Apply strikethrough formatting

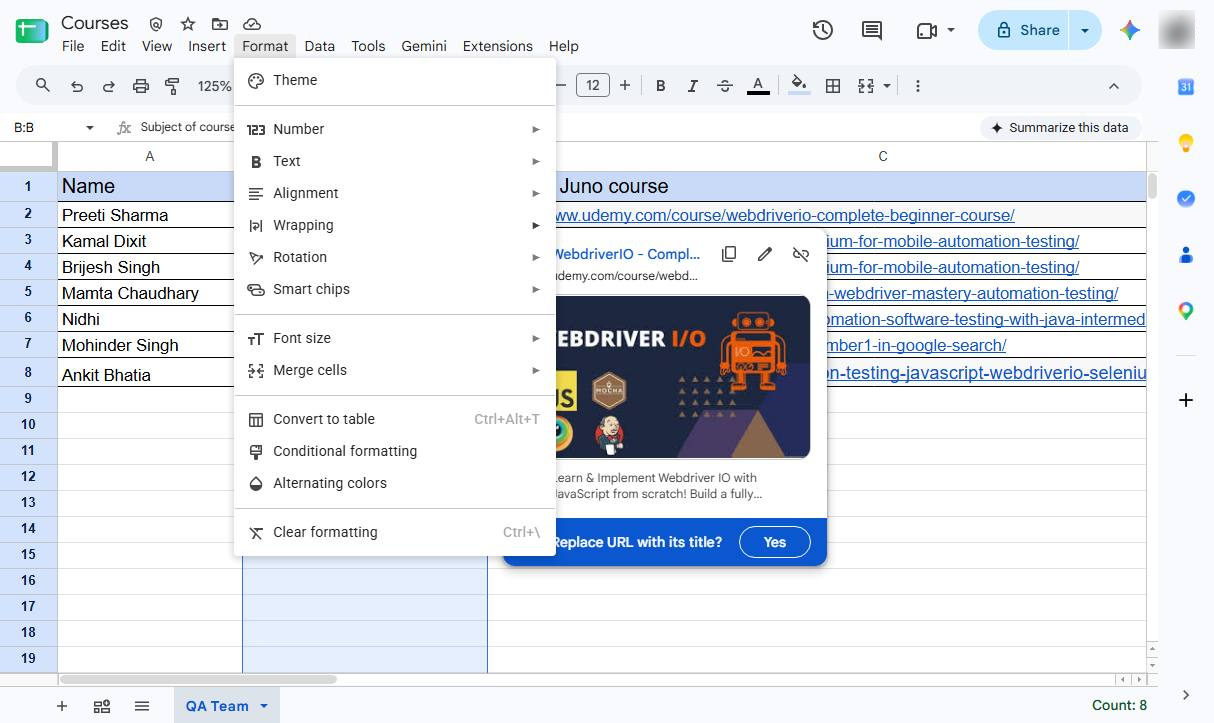[725, 86]
